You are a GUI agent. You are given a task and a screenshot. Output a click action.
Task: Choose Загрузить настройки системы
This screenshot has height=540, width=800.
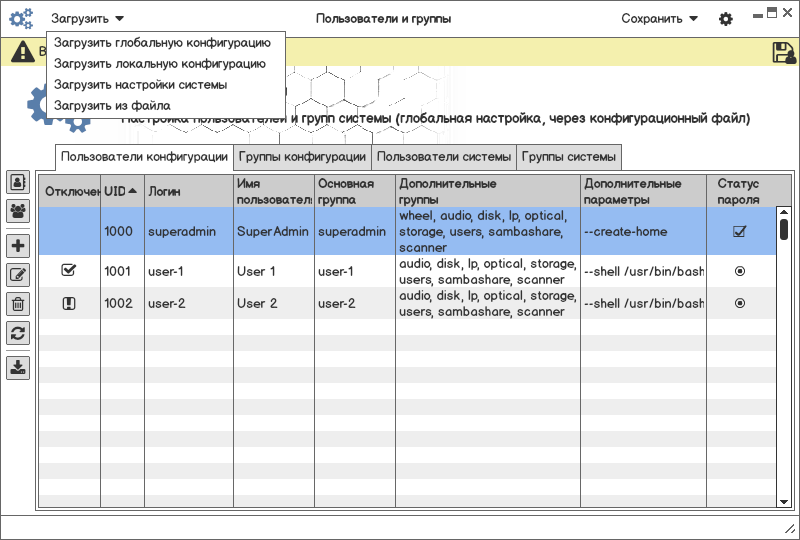(140, 84)
